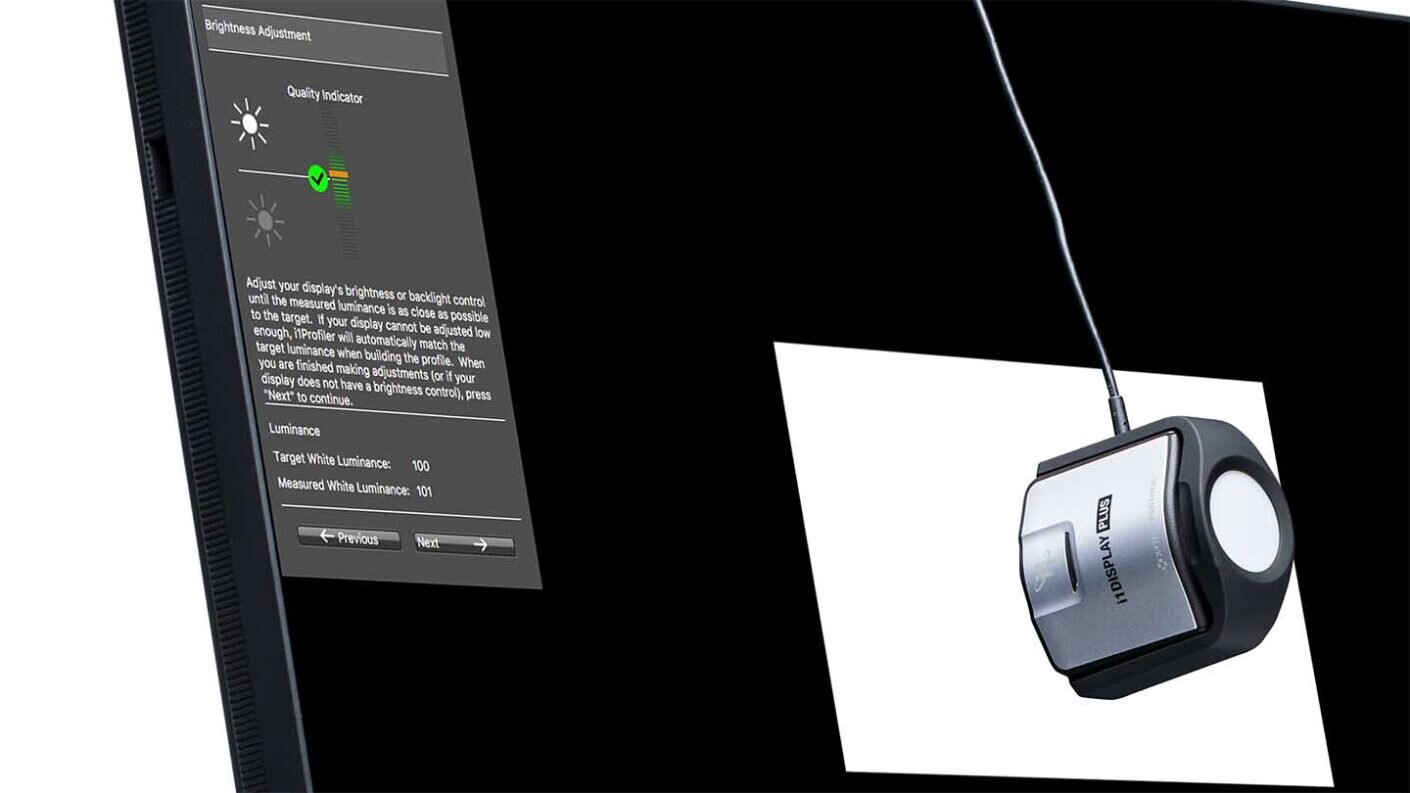This screenshot has width=1410, height=793.
Task: Click the bright sun brightness icon
Action: pyautogui.click(x=252, y=122)
